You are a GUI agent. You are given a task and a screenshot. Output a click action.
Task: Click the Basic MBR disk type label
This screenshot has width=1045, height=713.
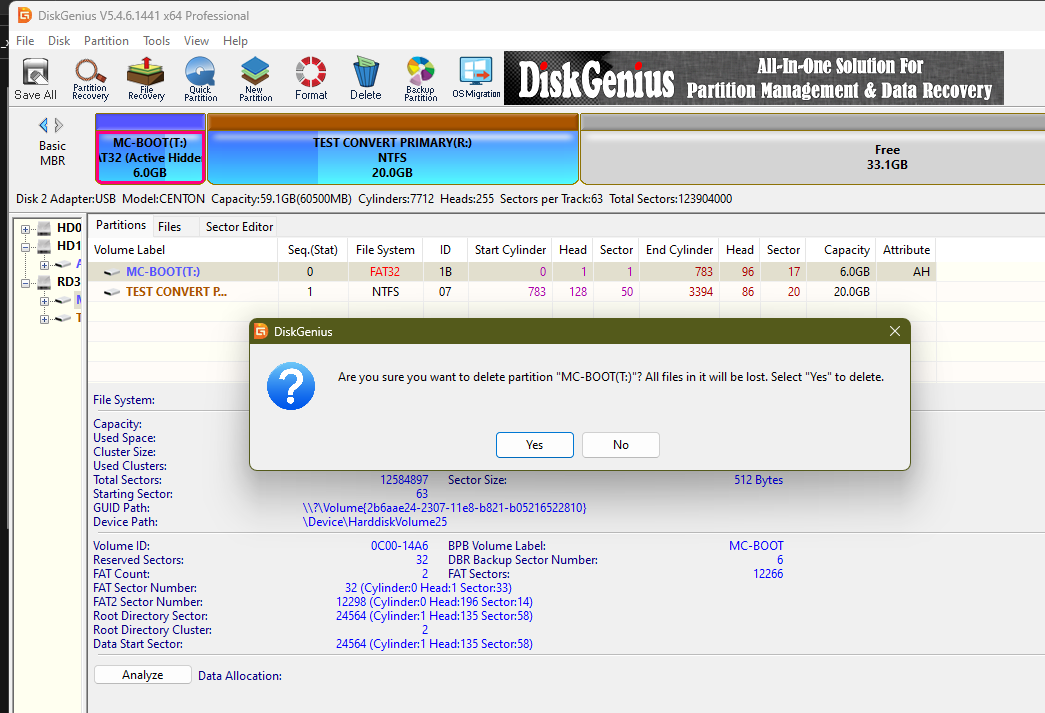tap(52, 153)
